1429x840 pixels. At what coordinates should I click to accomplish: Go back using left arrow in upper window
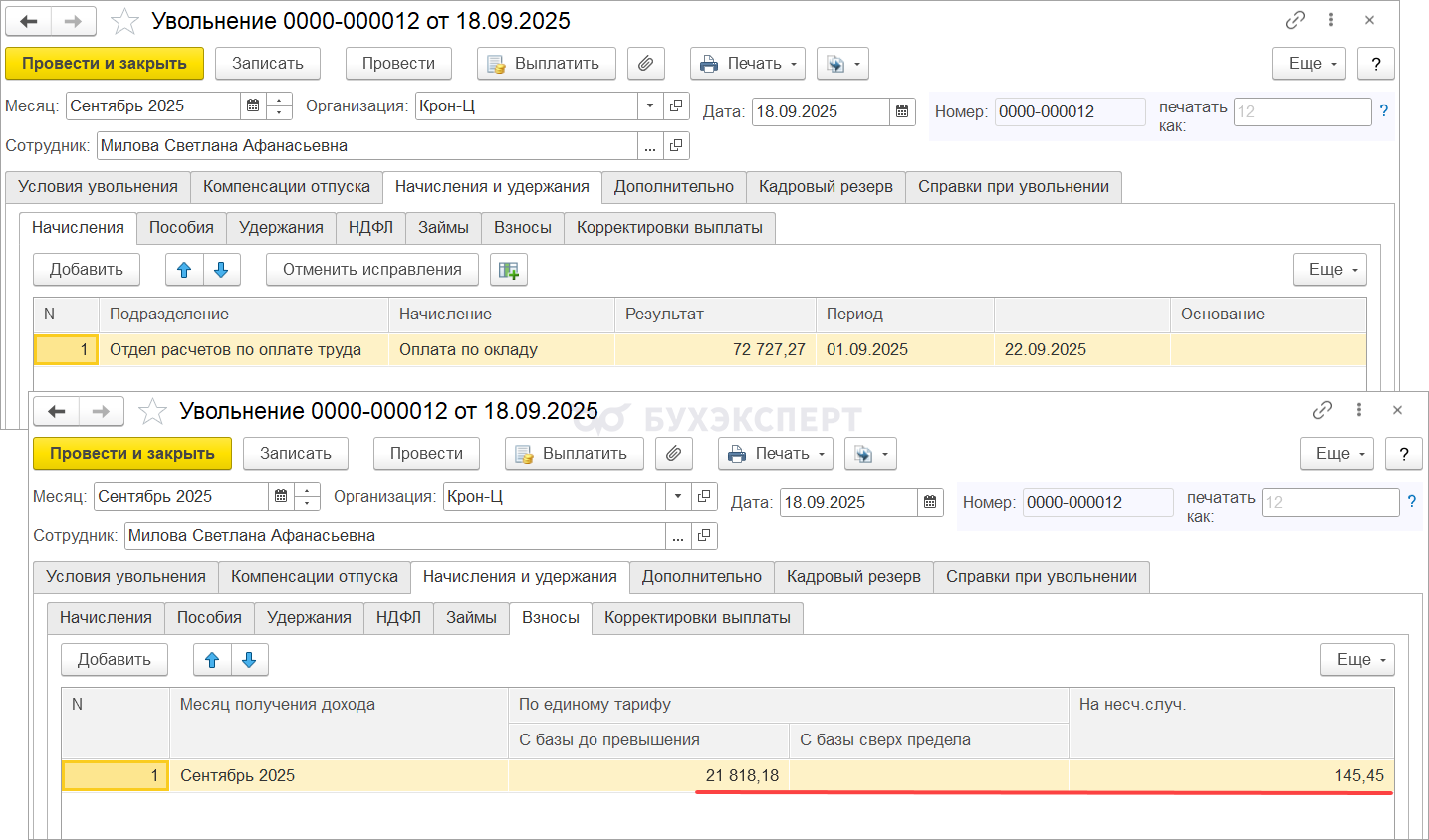pyautogui.click(x=29, y=21)
